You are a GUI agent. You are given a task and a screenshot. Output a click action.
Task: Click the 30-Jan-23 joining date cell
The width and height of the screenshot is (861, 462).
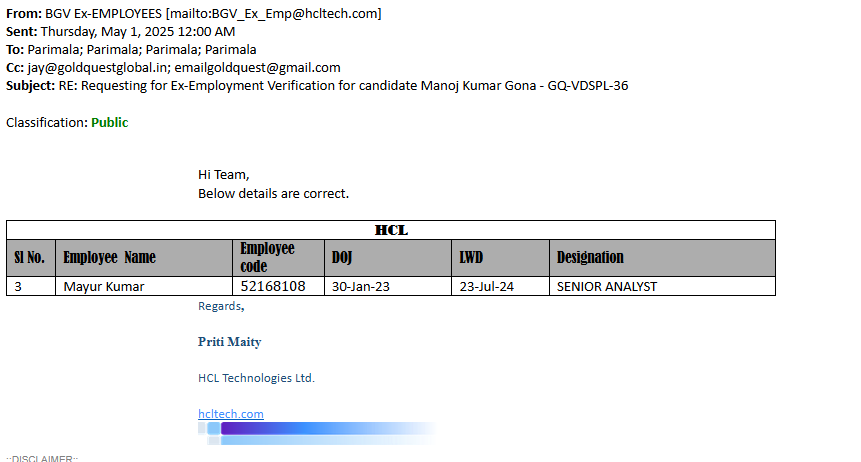tap(360, 287)
